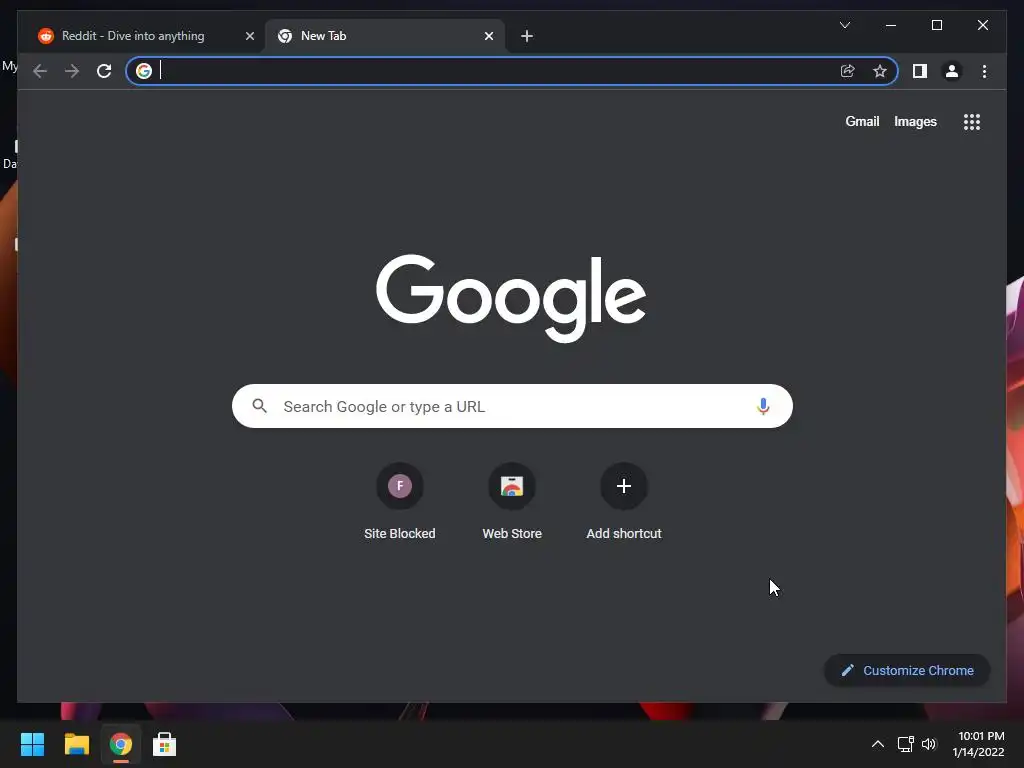Select the New Tab tab
Image resolution: width=1024 pixels, height=768 pixels.
pyautogui.click(x=385, y=36)
